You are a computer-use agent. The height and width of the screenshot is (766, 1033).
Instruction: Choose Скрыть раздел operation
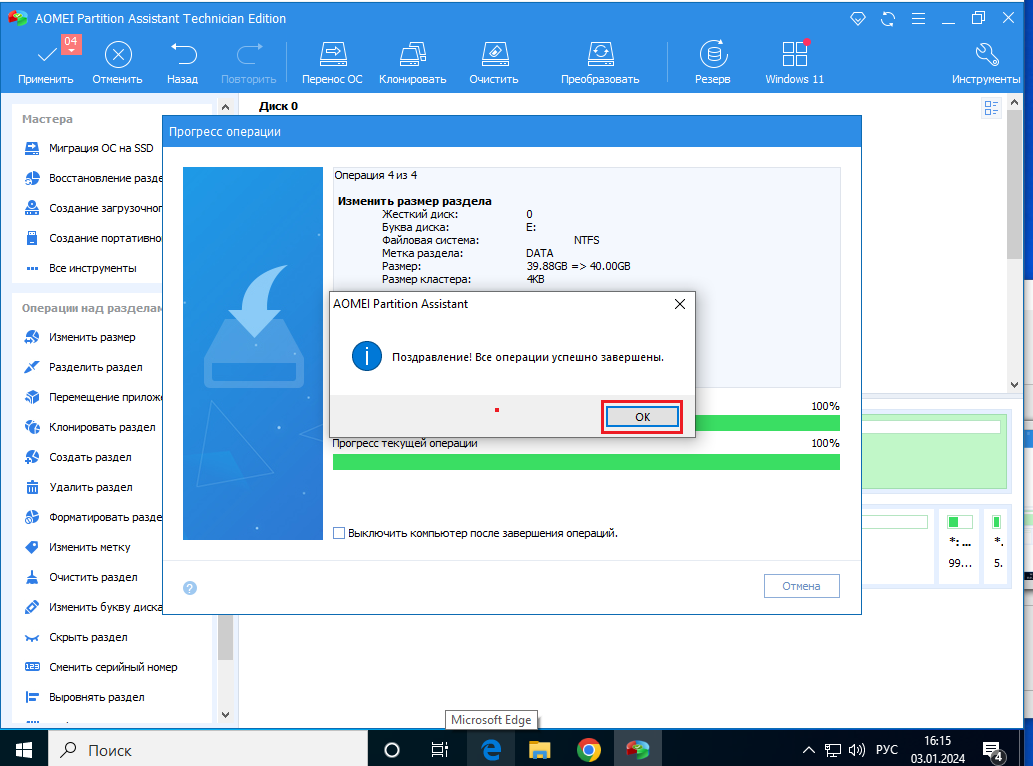[76, 638]
